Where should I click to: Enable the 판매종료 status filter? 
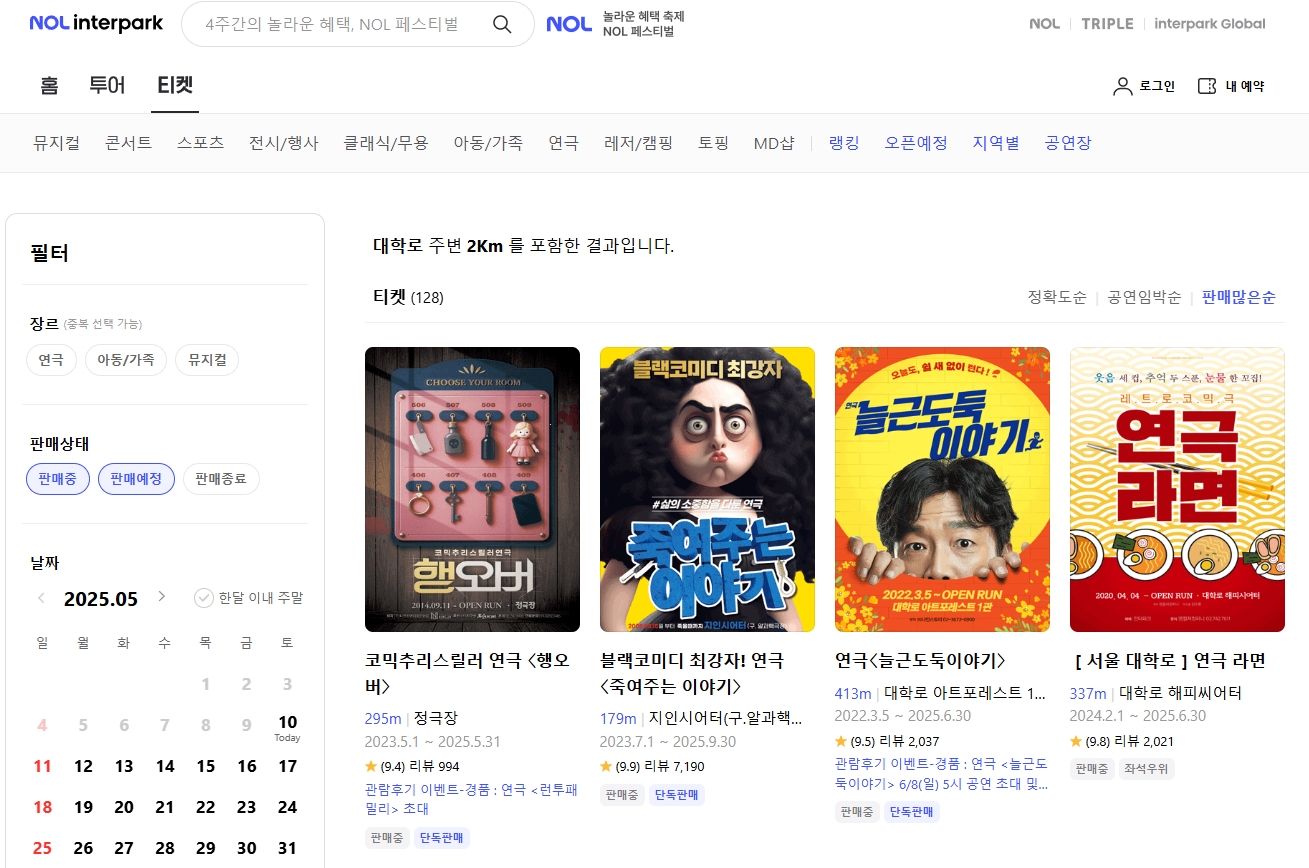click(x=221, y=479)
